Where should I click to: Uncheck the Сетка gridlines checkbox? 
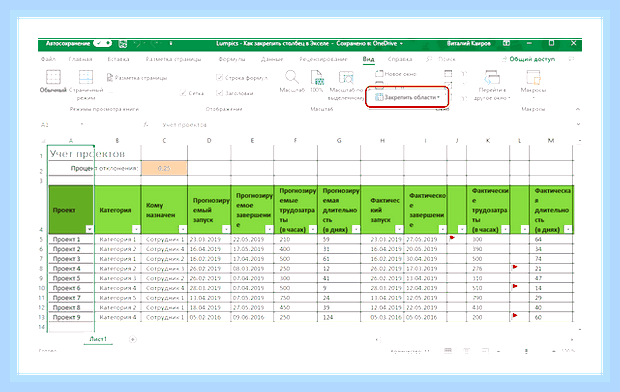[x=183, y=93]
